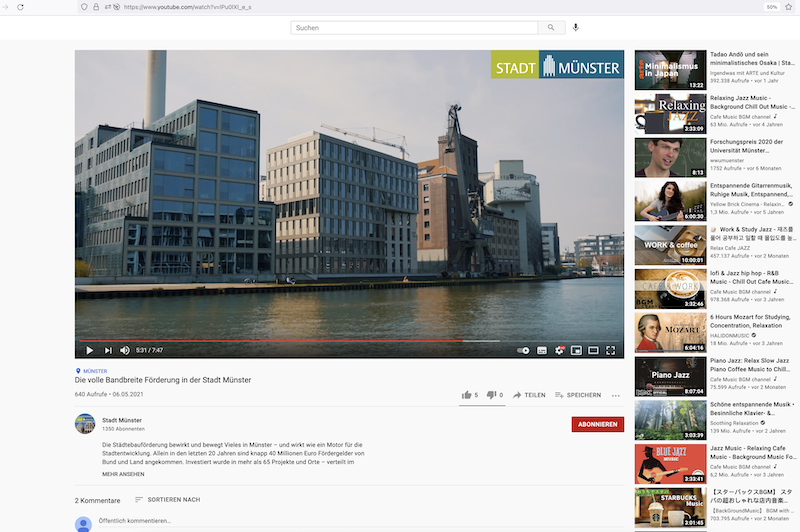Open Forschungspreis 2020 video thumbnail

click(x=670, y=158)
